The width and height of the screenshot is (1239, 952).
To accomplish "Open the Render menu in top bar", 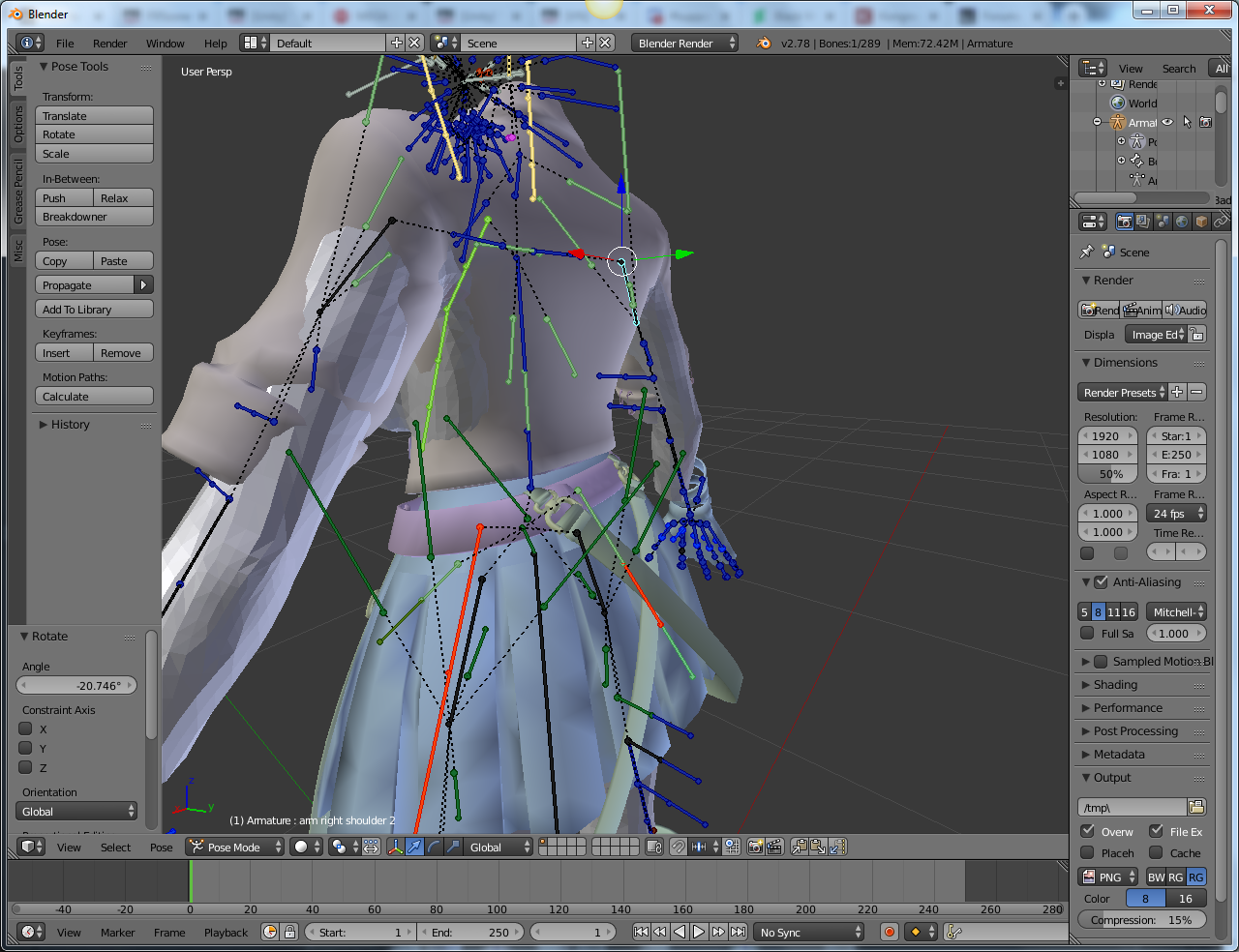I will pyautogui.click(x=109, y=43).
